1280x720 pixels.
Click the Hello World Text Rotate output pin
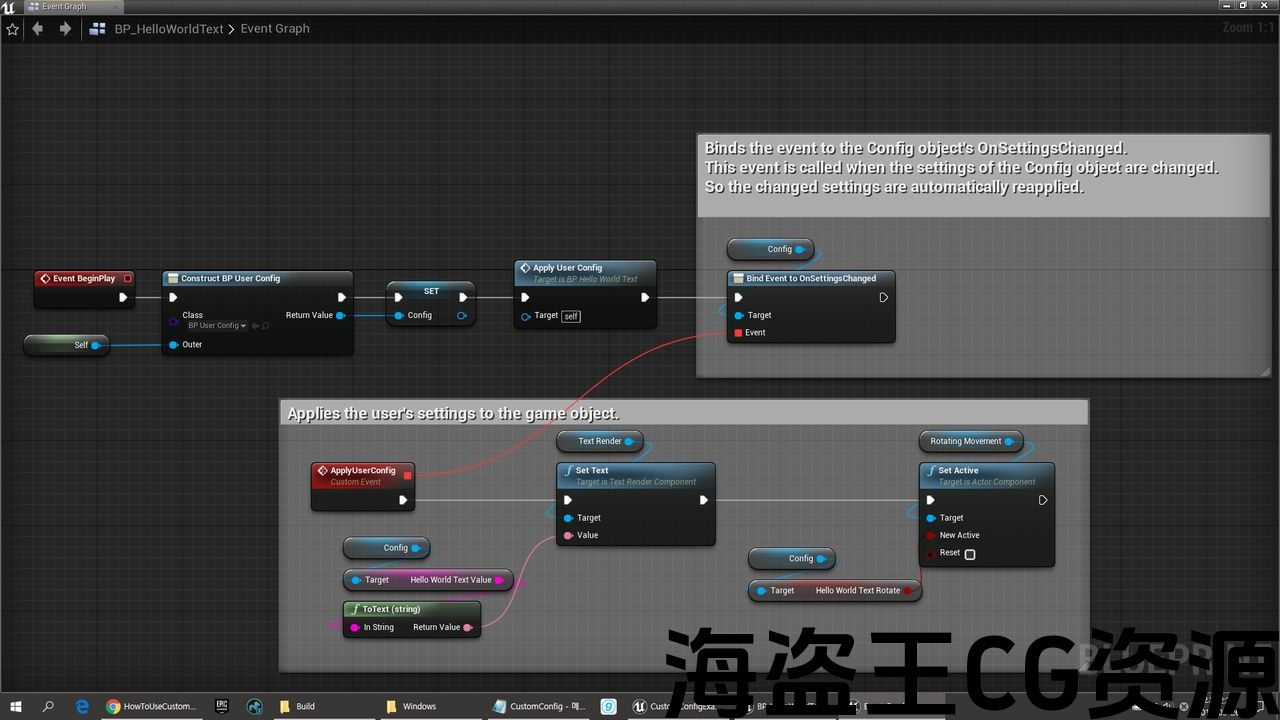tap(908, 591)
